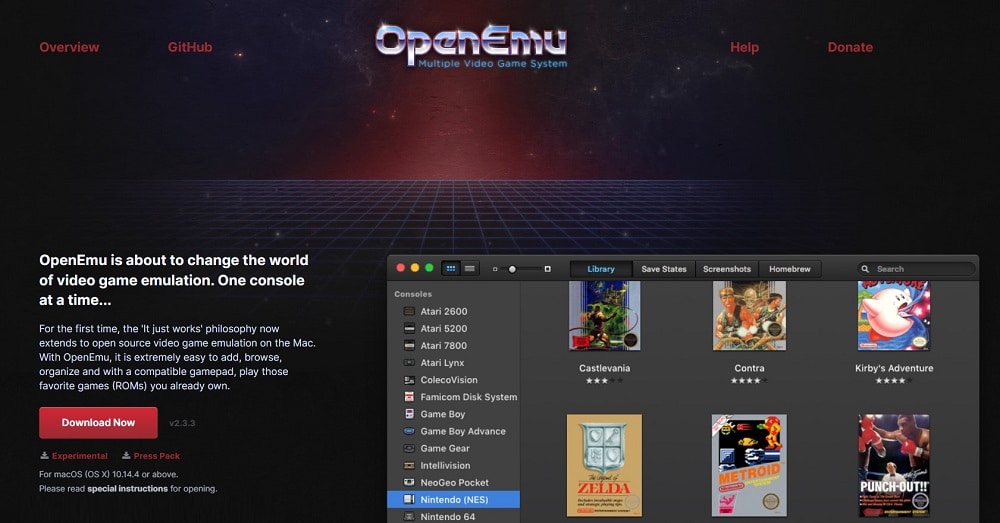Screen dimensions: 1000x523
Task: Switch to grid view in OpenEmu toolbar
Action: pos(451,269)
